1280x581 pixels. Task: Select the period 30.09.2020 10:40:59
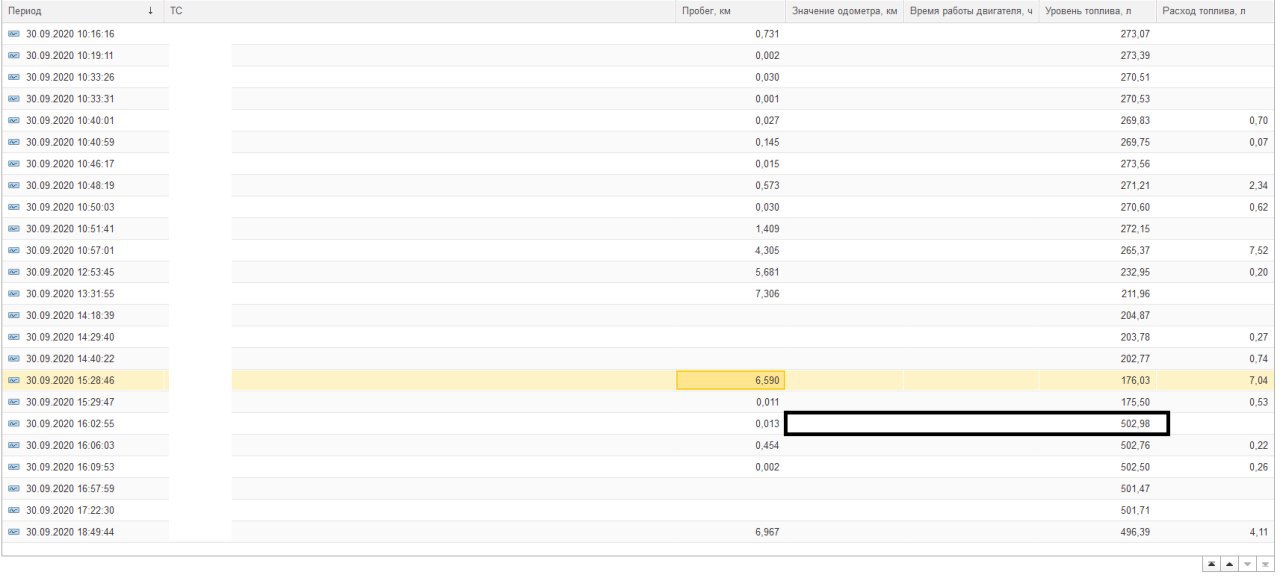coord(70,142)
